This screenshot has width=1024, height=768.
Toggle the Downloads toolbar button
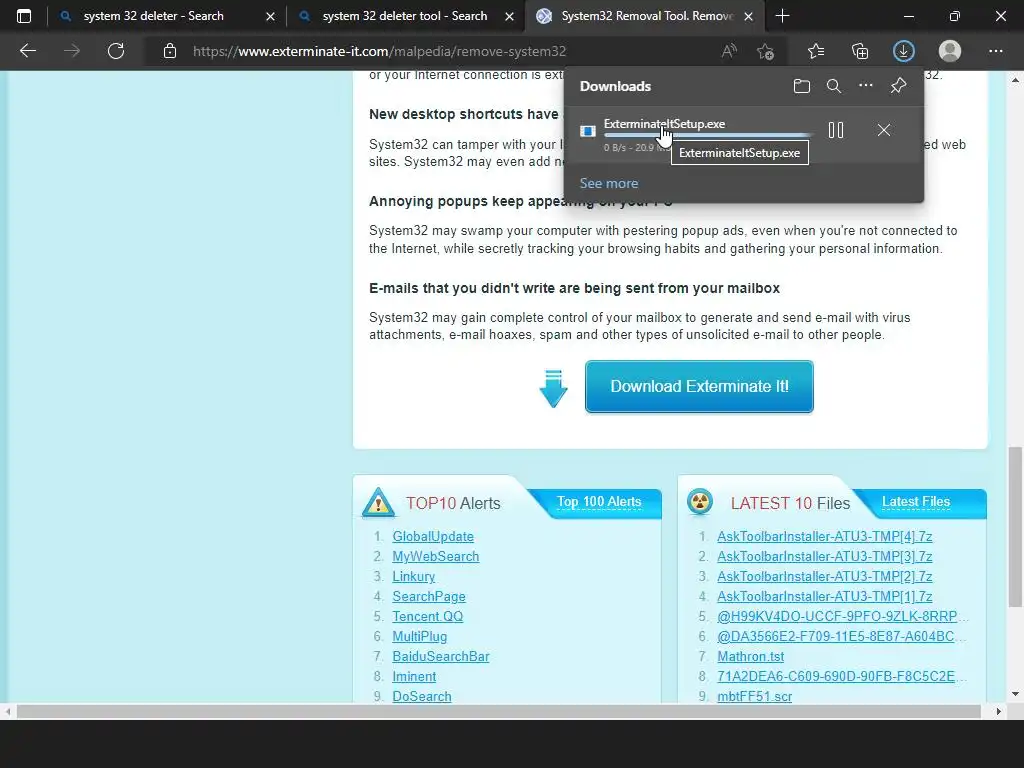904,51
